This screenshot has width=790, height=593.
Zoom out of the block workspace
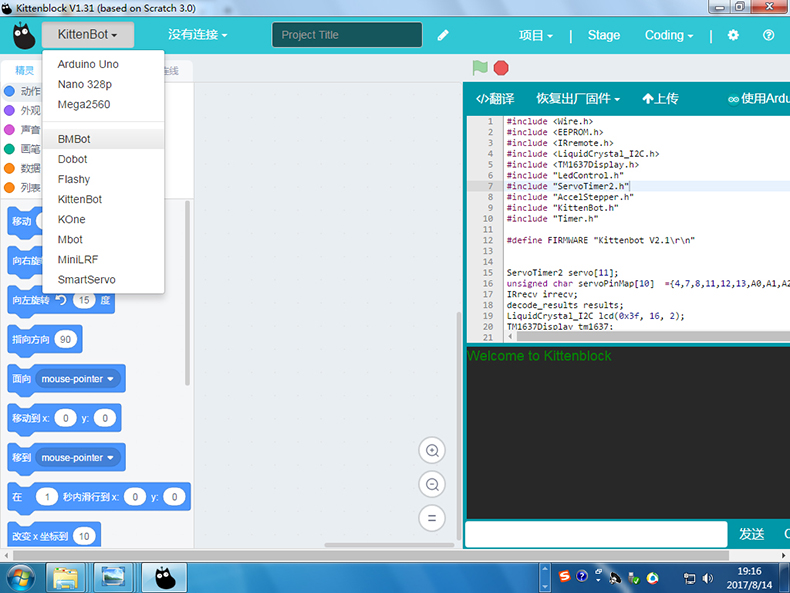point(432,485)
